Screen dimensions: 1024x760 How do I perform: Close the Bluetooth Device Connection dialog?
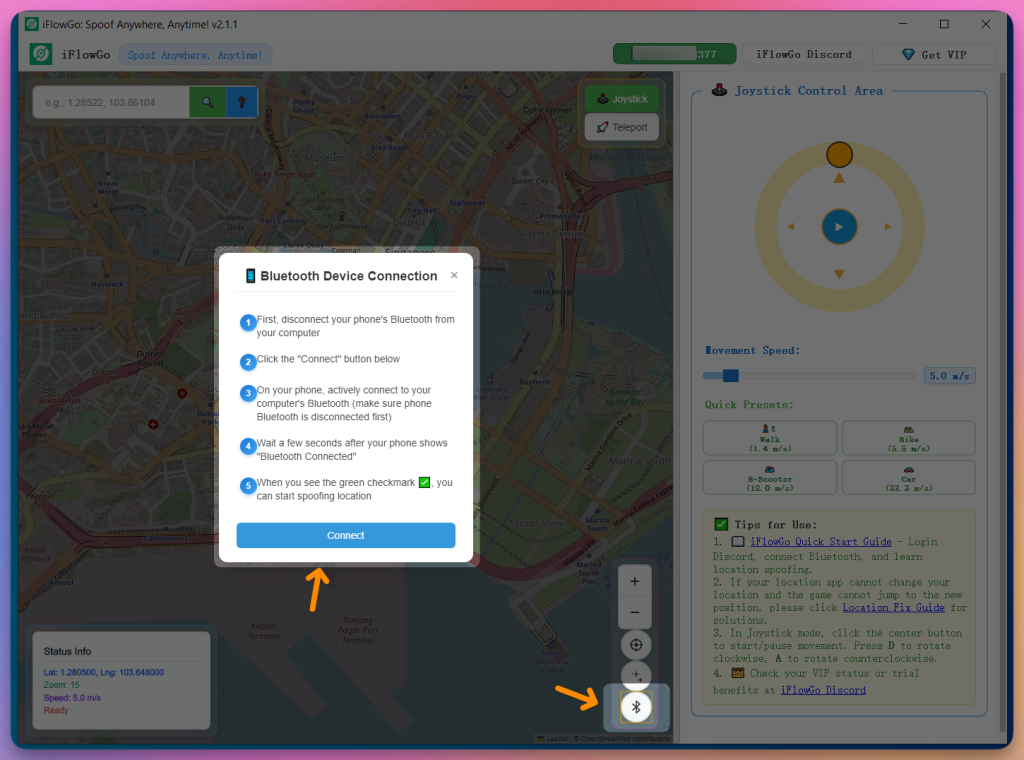454,276
